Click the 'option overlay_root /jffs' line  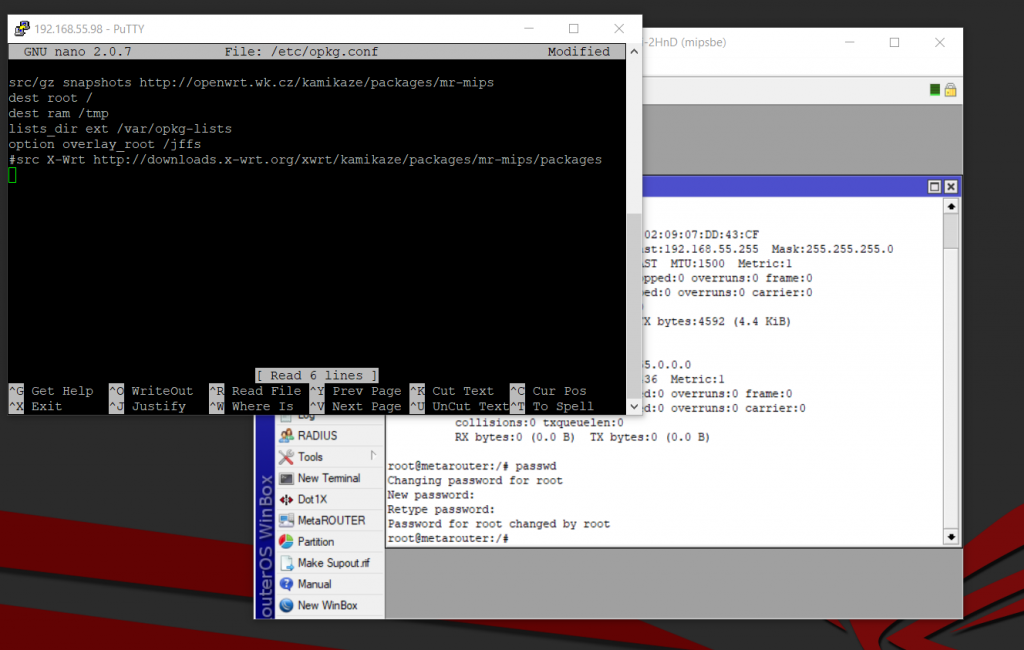coord(104,144)
